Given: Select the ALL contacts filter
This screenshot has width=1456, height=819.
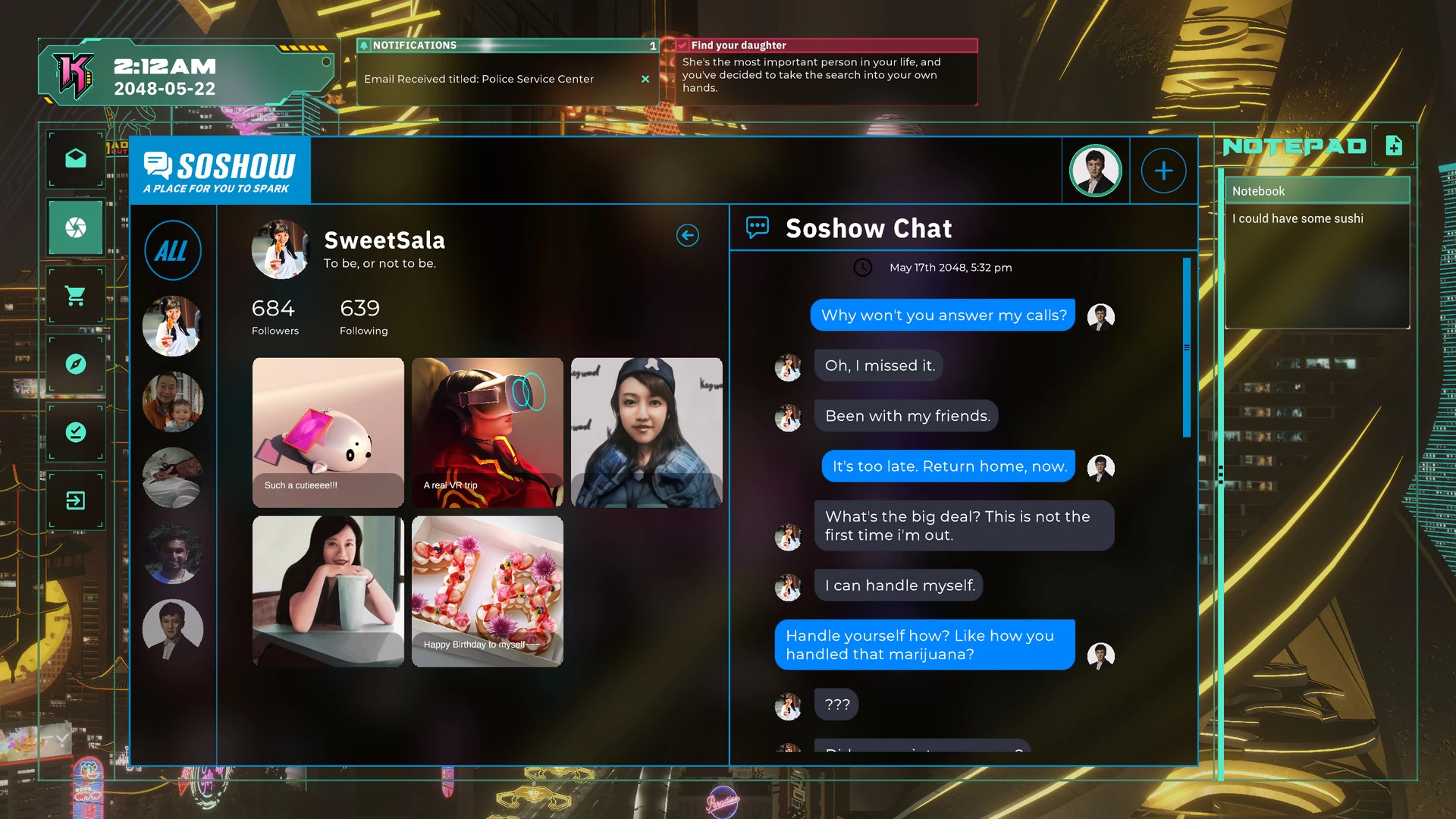Looking at the screenshot, I should click(x=172, y=250).
